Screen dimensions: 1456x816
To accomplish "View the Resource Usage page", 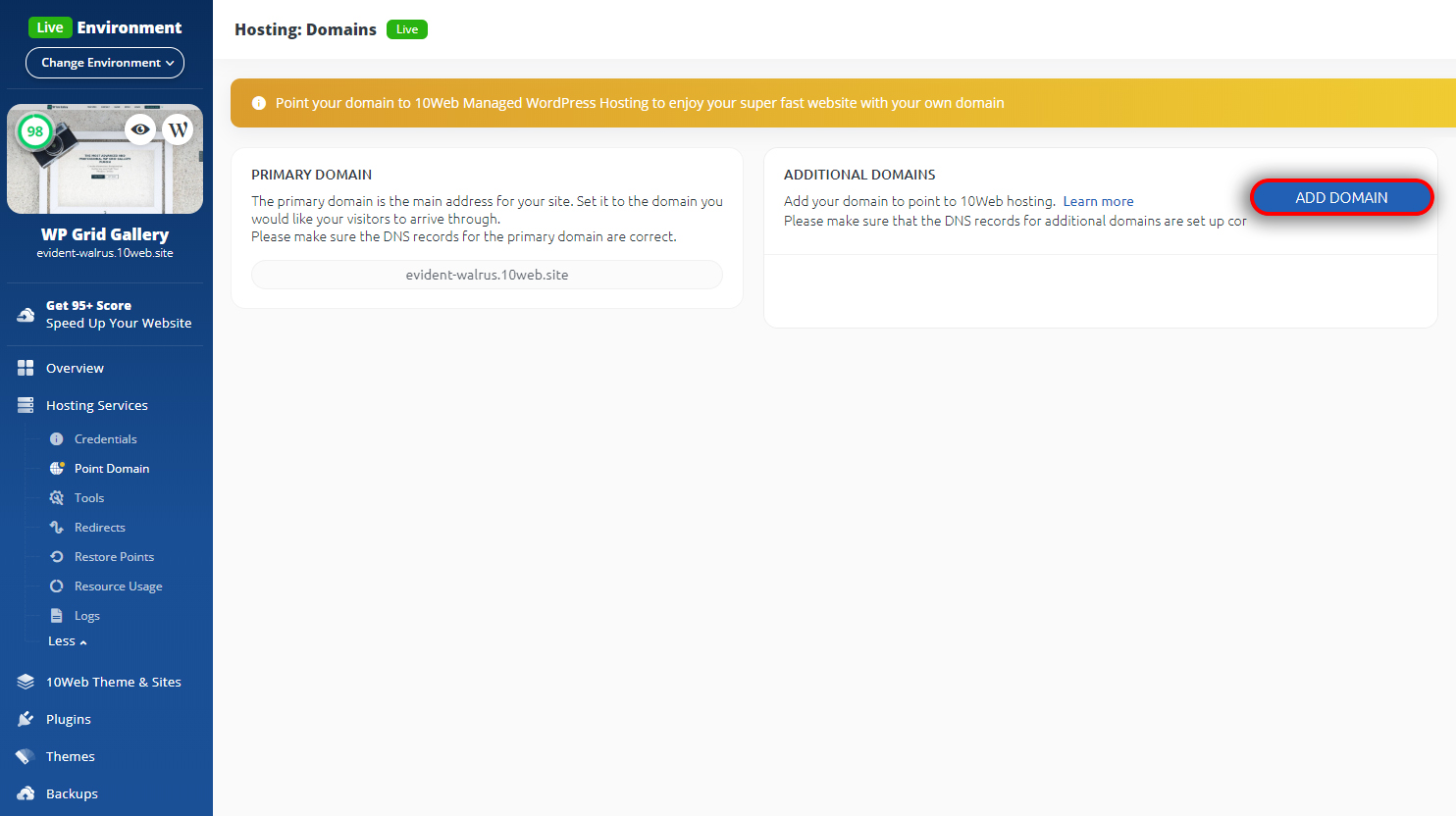I will point(119,586).
